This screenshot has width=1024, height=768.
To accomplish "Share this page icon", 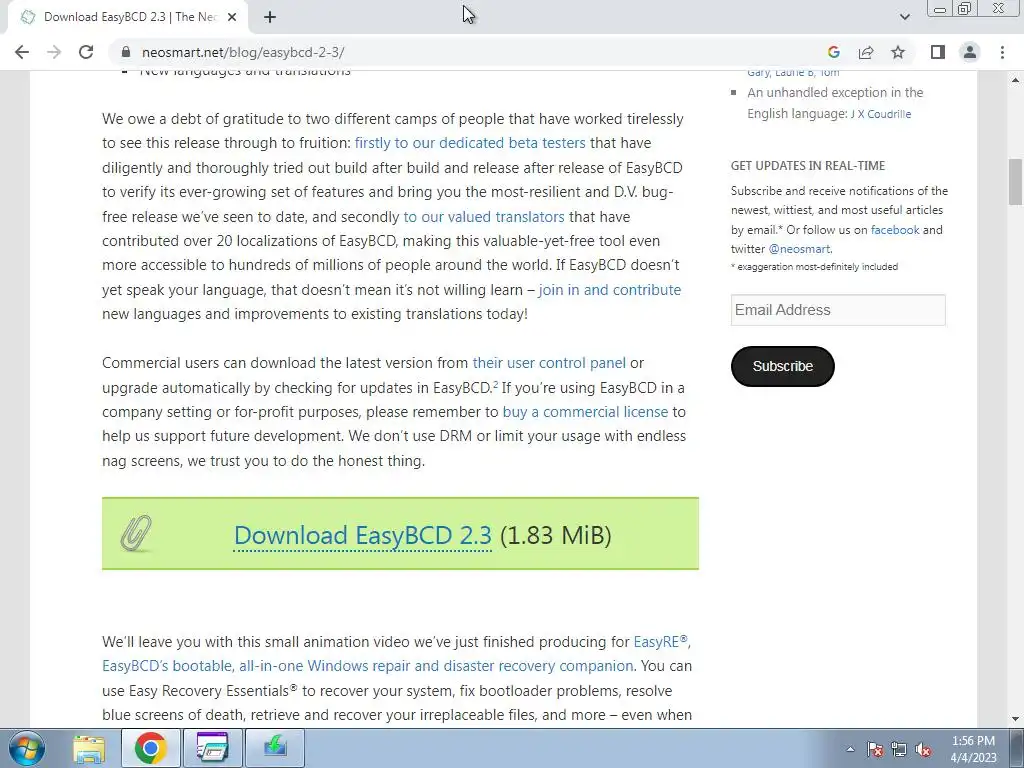I will pyautogui.click(x=866, y=52).
